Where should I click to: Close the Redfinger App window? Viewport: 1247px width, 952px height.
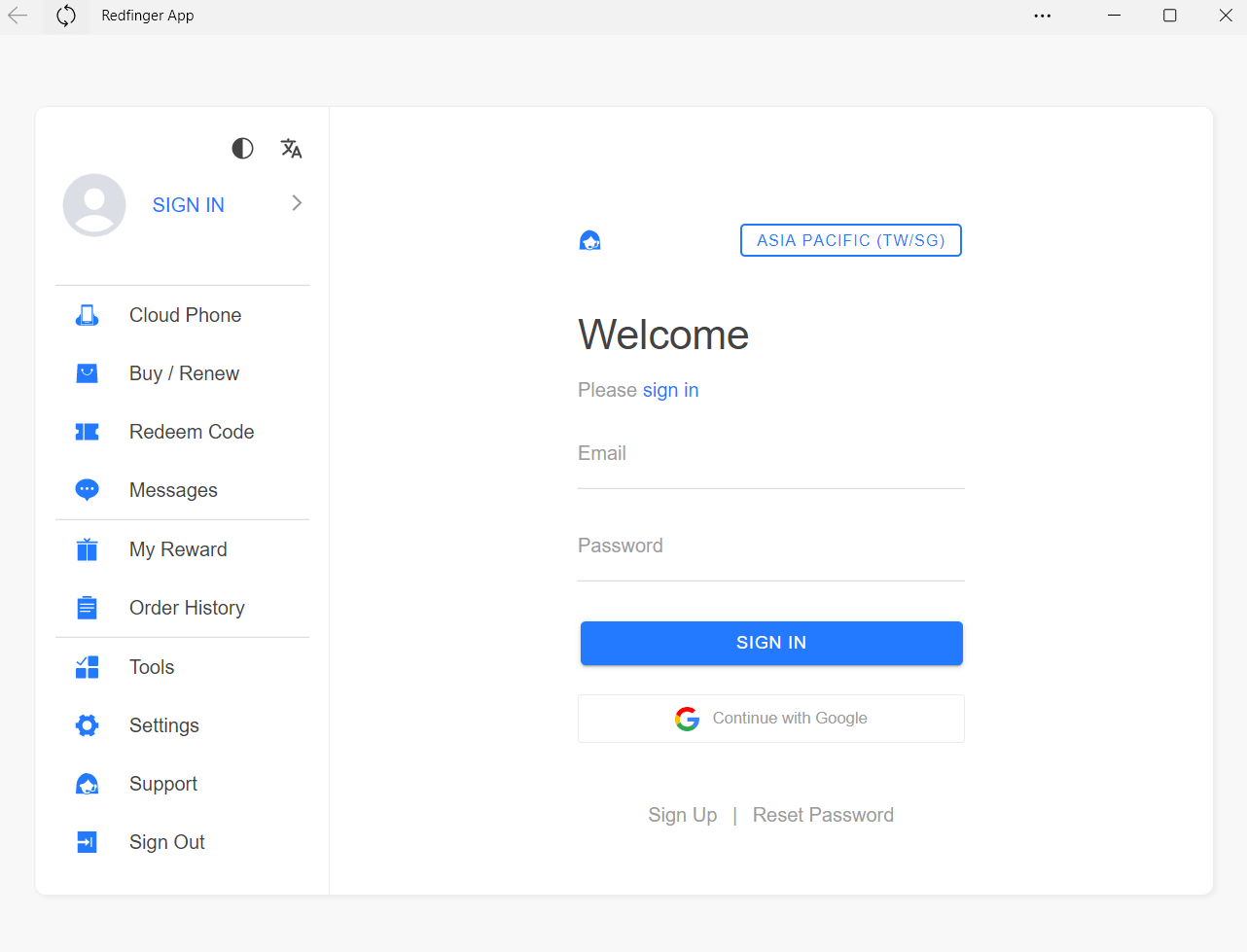(1226, 16)
